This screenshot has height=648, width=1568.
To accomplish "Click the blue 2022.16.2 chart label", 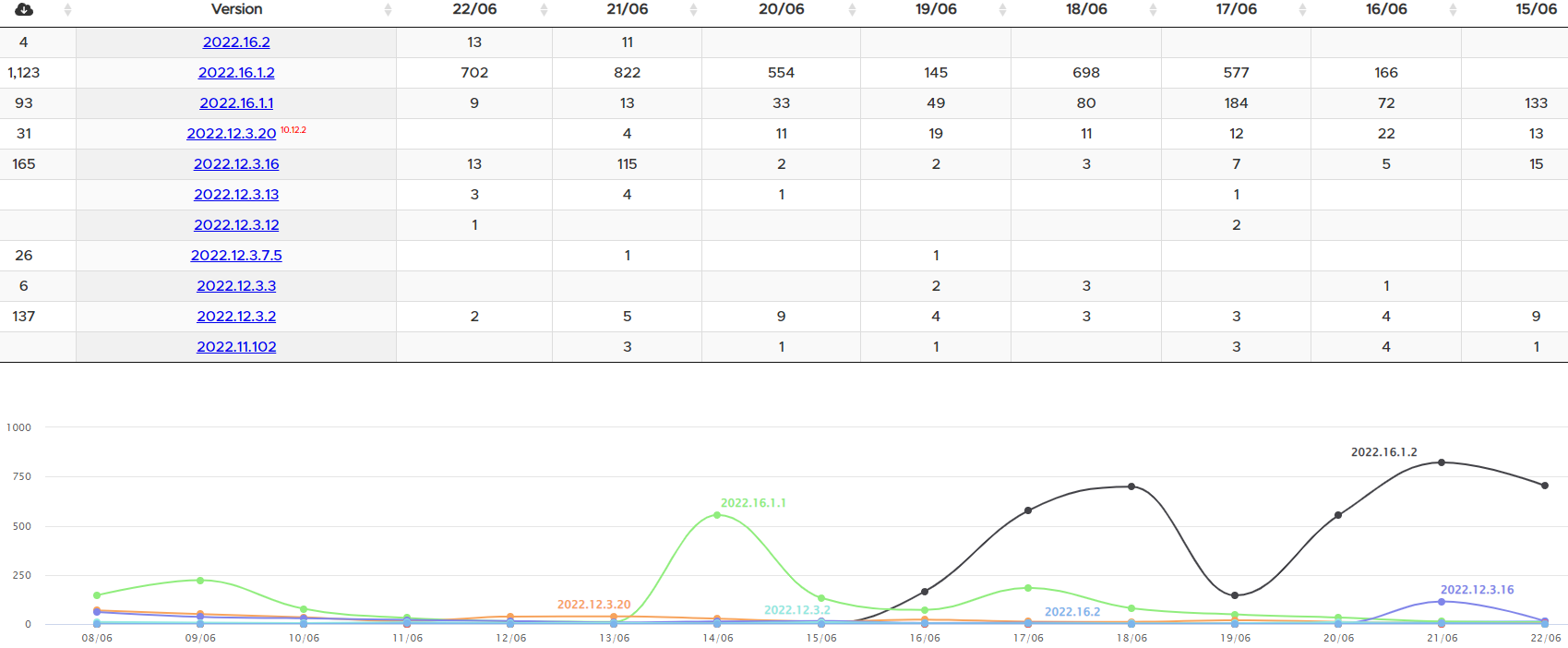I will (x=1072, y=612).
